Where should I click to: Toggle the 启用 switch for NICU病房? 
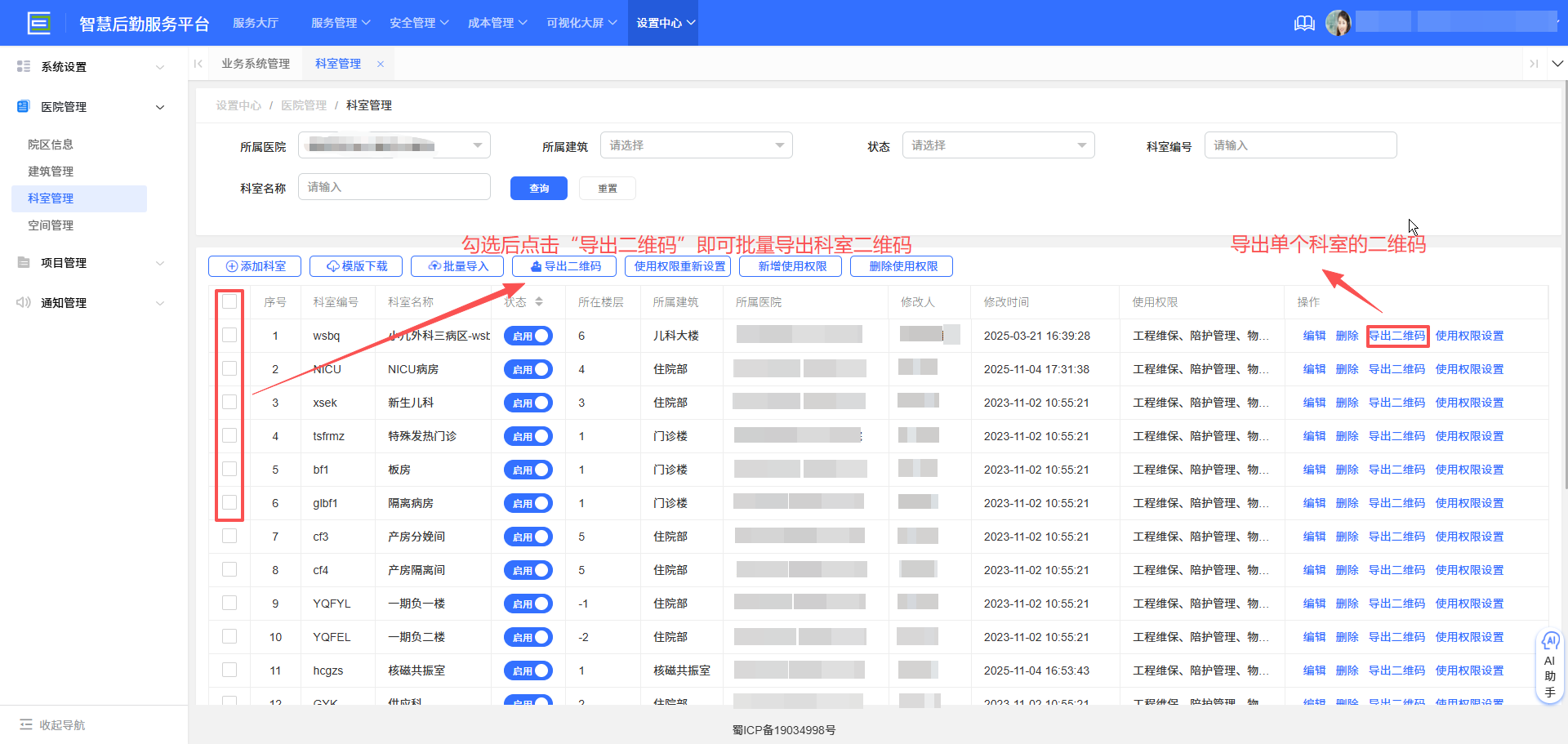(528, 369)
